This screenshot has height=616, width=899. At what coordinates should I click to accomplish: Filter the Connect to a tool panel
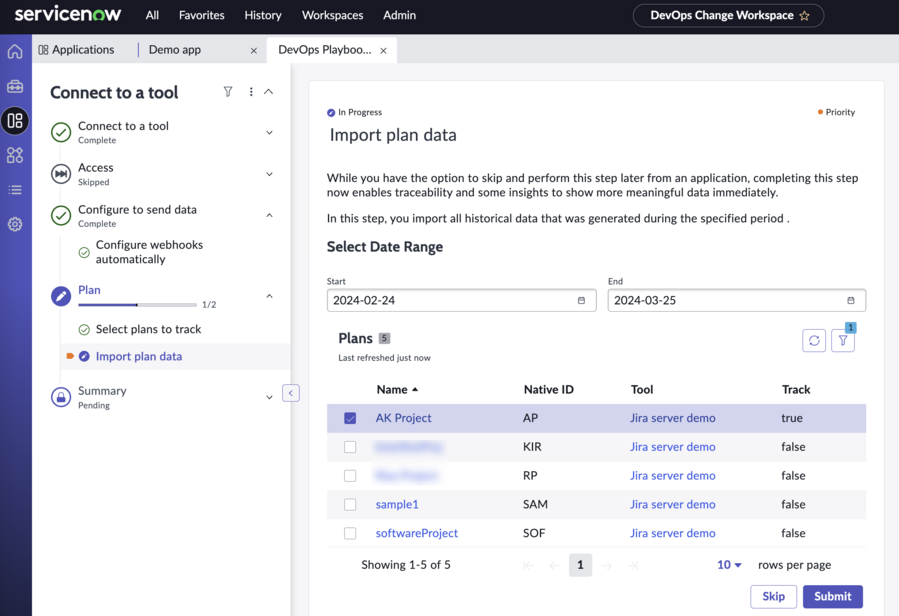228,92
